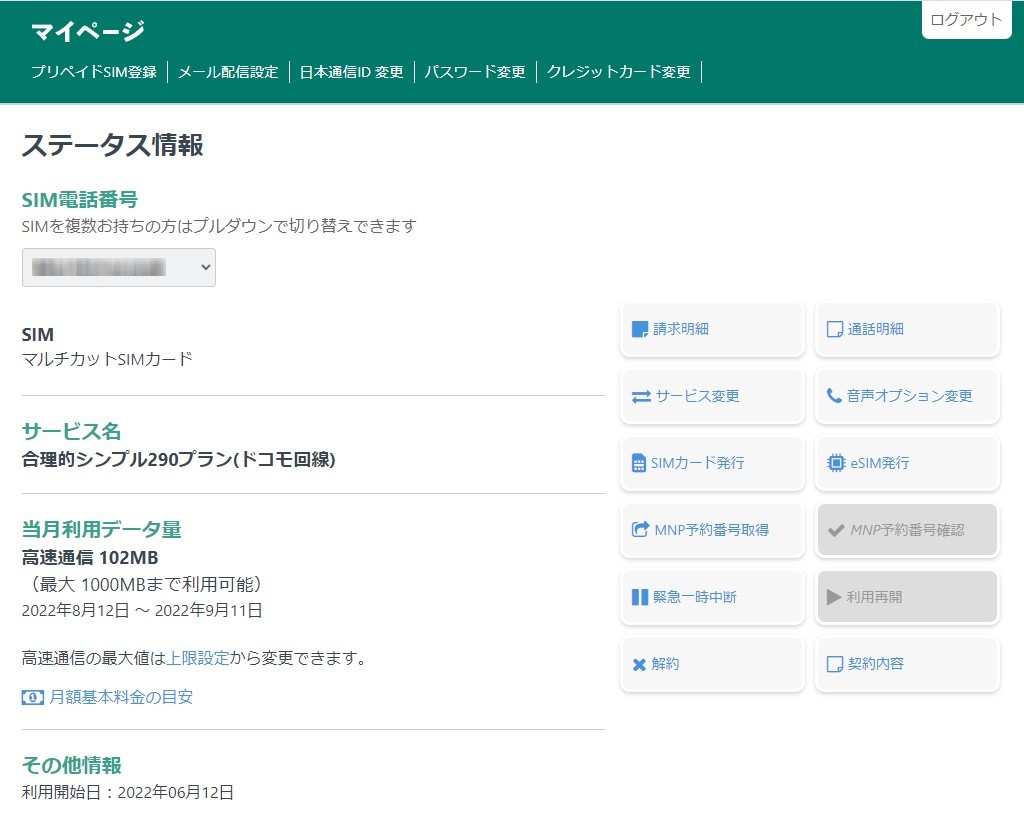Click the phone icon for 音声オプション変更
This screenshot has width=1024, height=840.
click(x=834, y=396)
